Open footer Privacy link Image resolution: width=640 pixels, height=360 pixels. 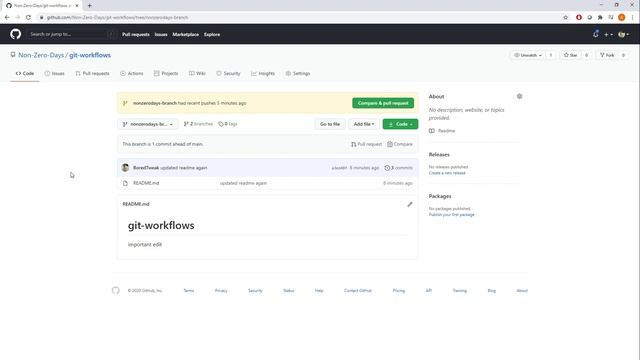tap(221, 291)
